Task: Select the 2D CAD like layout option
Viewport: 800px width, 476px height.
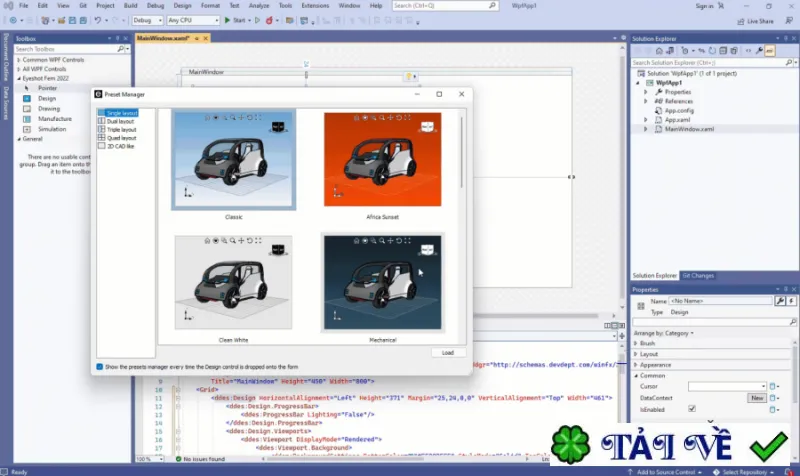Action: click(x=120, y=146)
